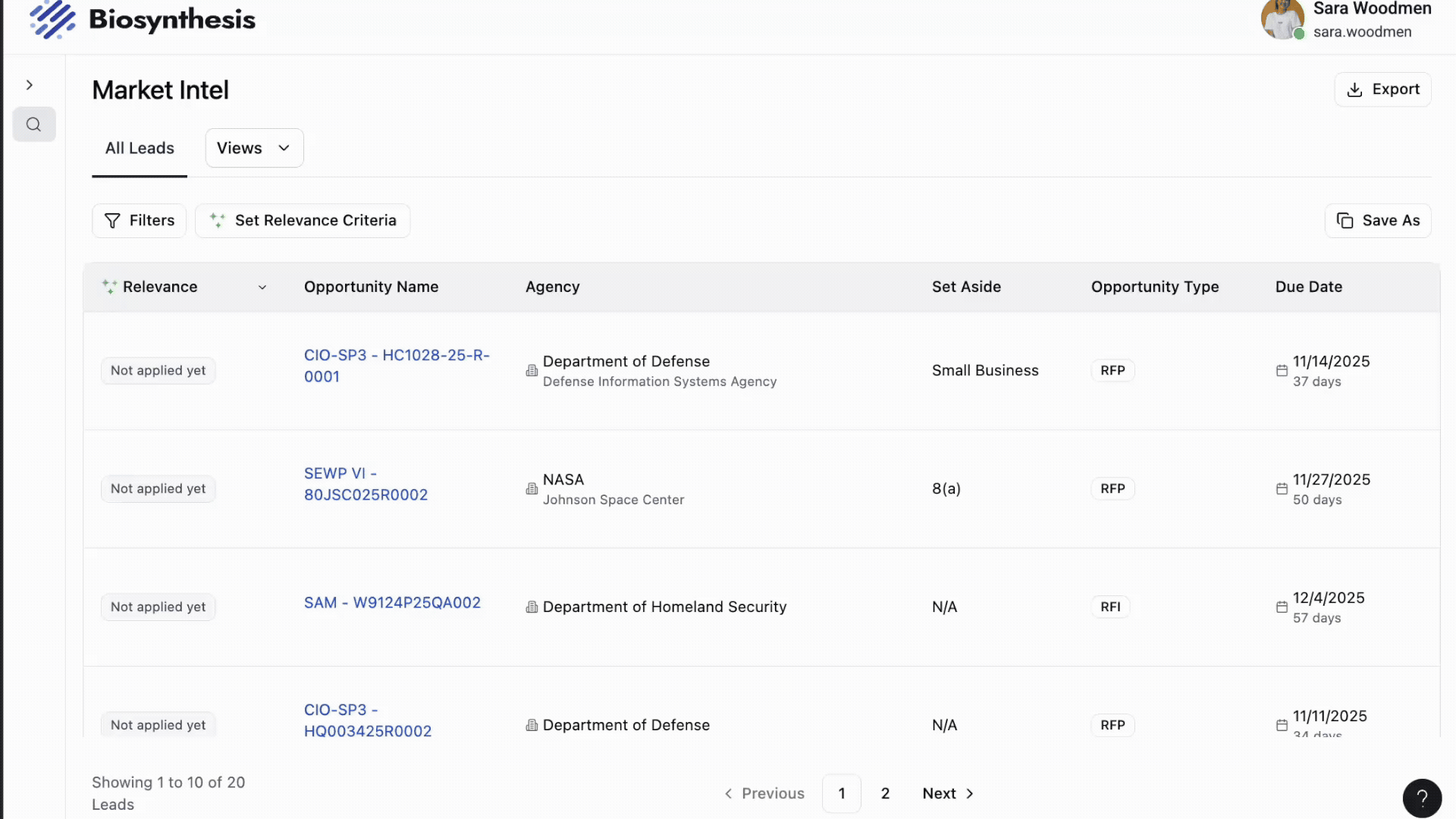Viewport: 1456px width, 819px height.
Task: Click the AI sparkle icon beside Relevance header
Action: (x=108, y=287)
